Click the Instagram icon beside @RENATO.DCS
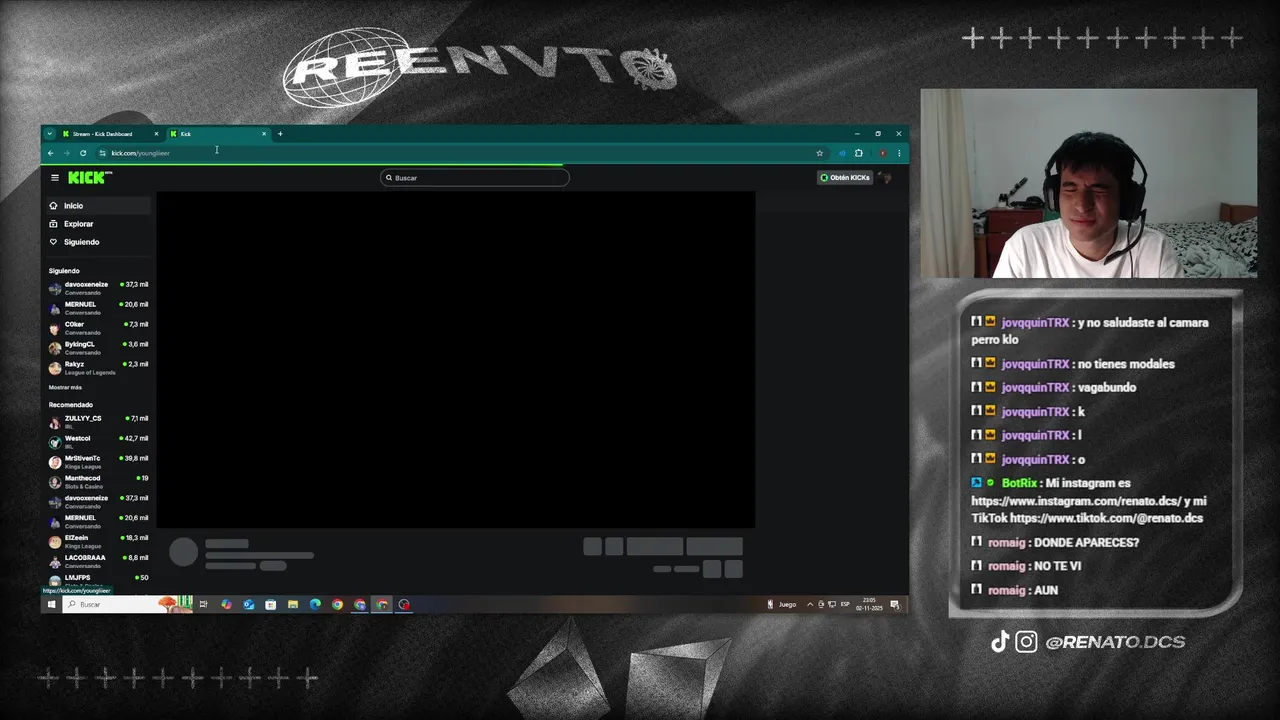1280x720 pixels. [x=1026, y=642]
